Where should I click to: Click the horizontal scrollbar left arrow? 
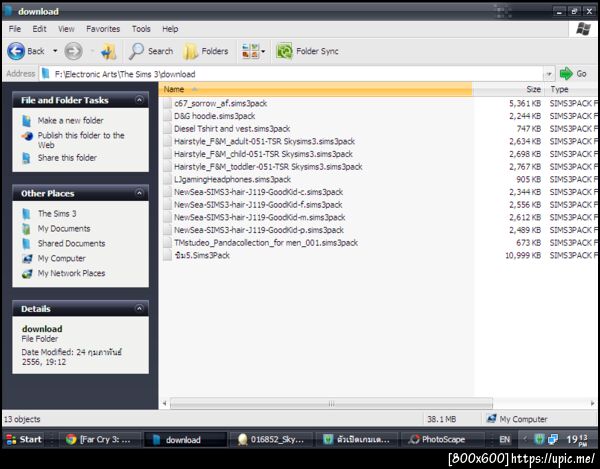click(165, 403)
